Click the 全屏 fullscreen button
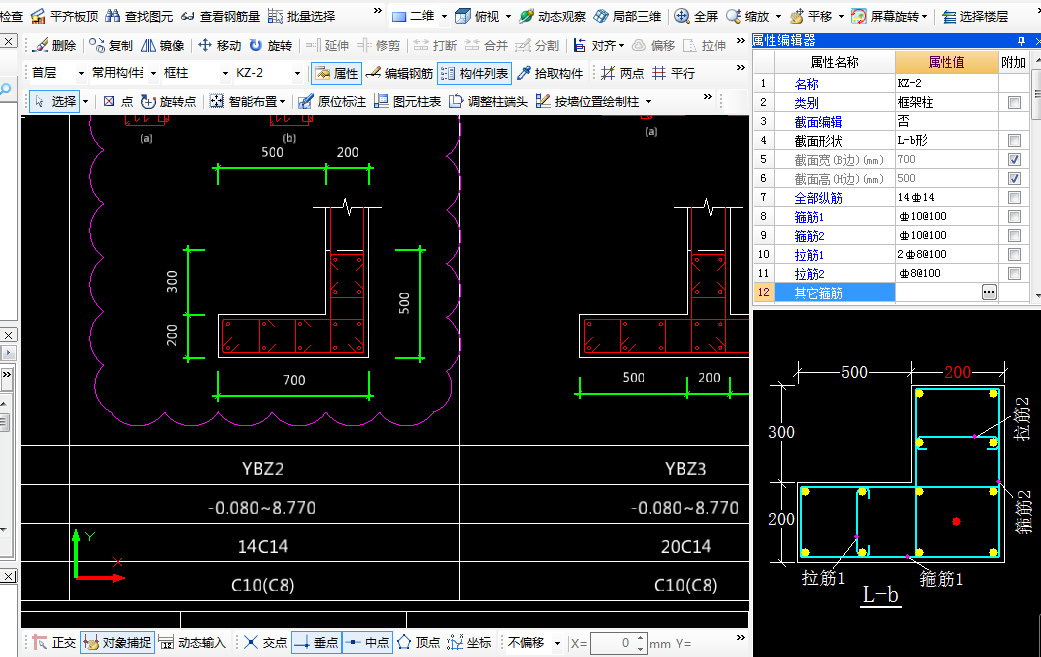 (697, 17)
